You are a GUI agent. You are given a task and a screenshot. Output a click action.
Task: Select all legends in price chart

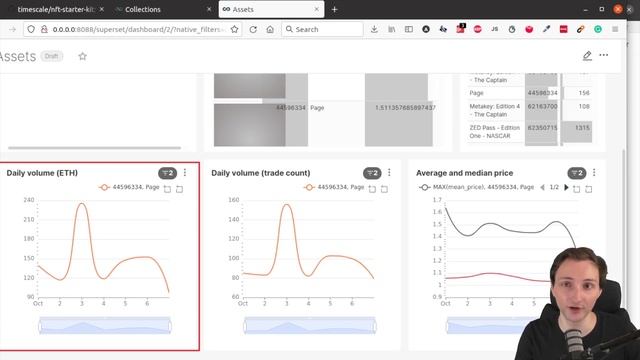576,189
